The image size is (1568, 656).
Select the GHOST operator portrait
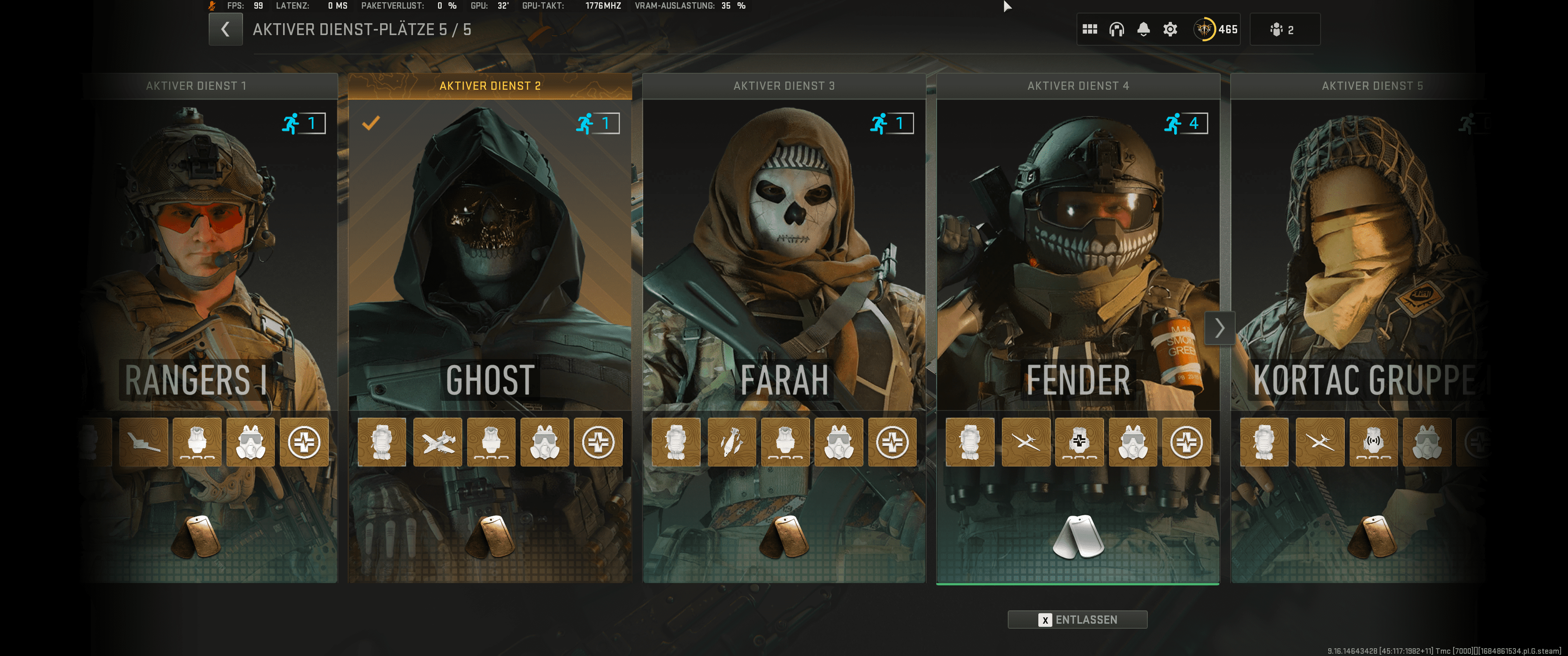point(490,256)
